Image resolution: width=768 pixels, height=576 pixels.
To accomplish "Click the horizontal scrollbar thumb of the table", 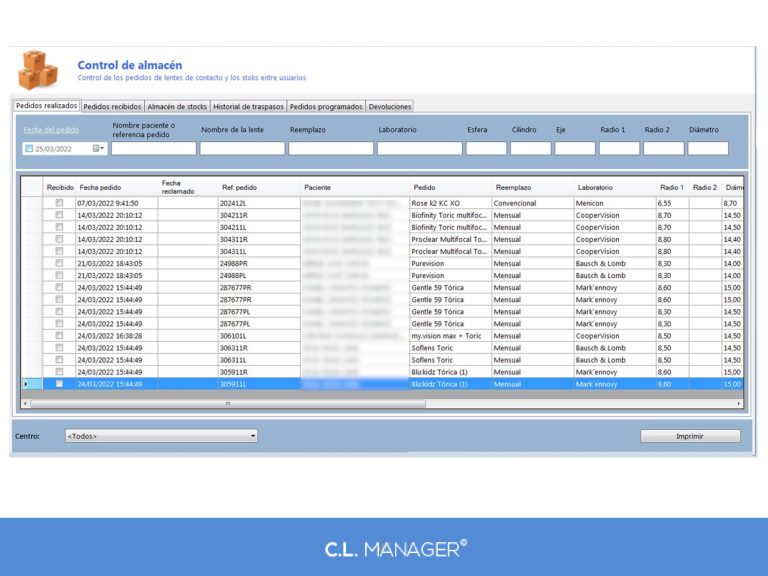I will pos(228,403).
